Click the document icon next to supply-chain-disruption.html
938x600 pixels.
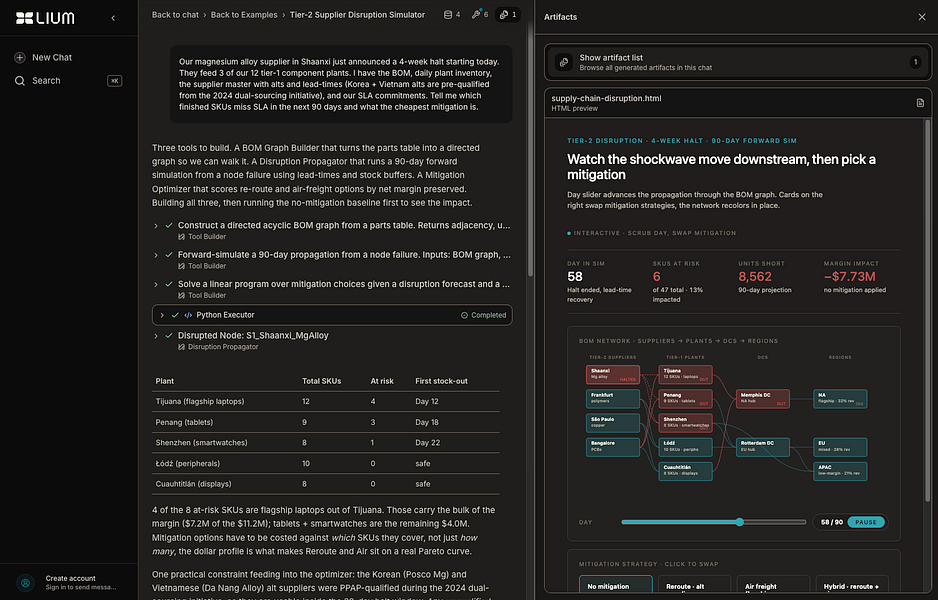920,103
